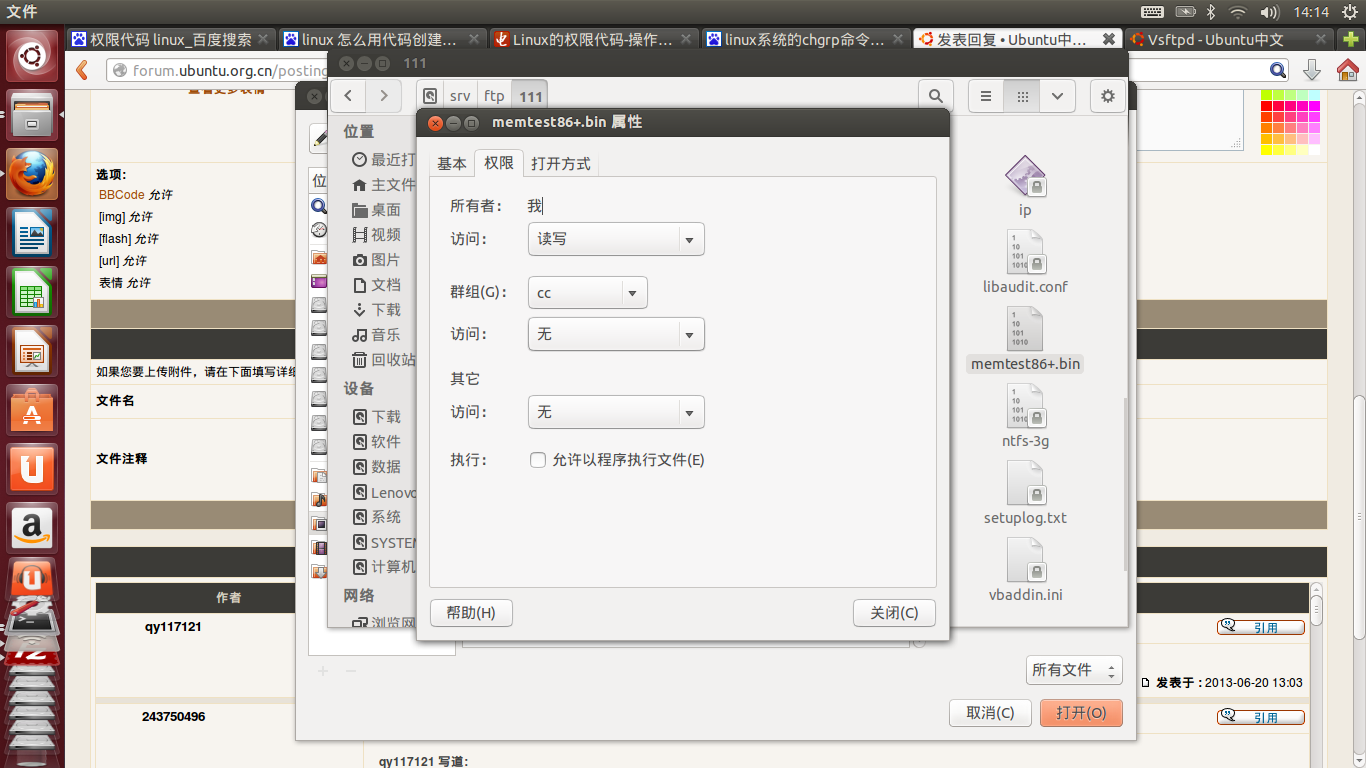Switch to 打开方式 tab
The image size is (1366, 768).
click(x=561, y=164)
